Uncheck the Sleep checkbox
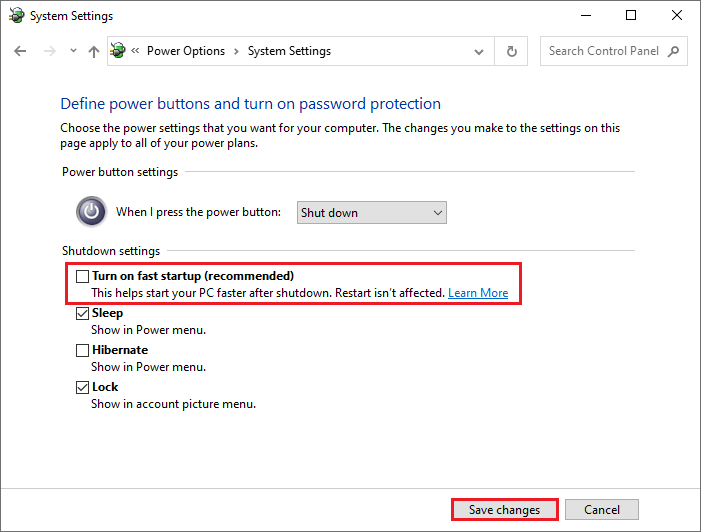 pyautogui.click(x=82, y=313)
